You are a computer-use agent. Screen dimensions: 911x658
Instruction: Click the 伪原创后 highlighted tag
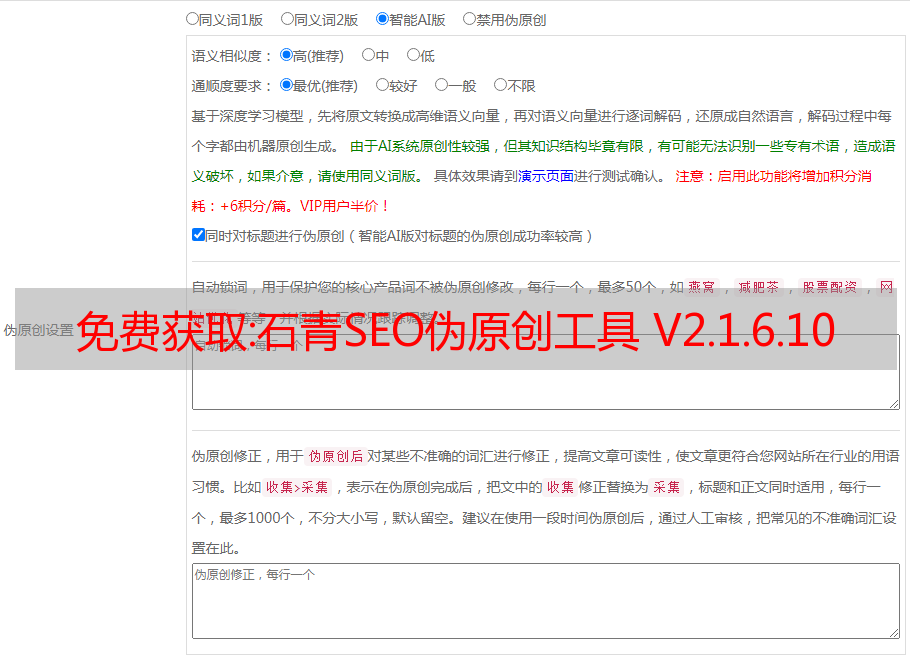336,456
